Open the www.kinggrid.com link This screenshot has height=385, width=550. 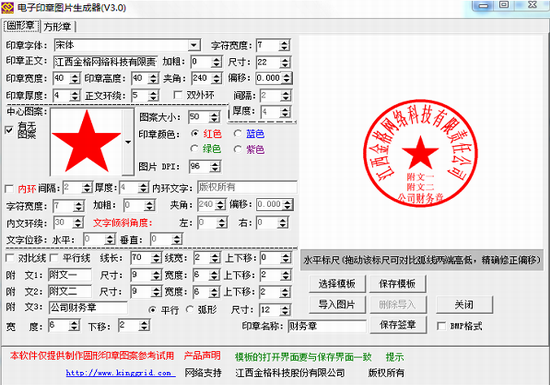tap(119, 373)
